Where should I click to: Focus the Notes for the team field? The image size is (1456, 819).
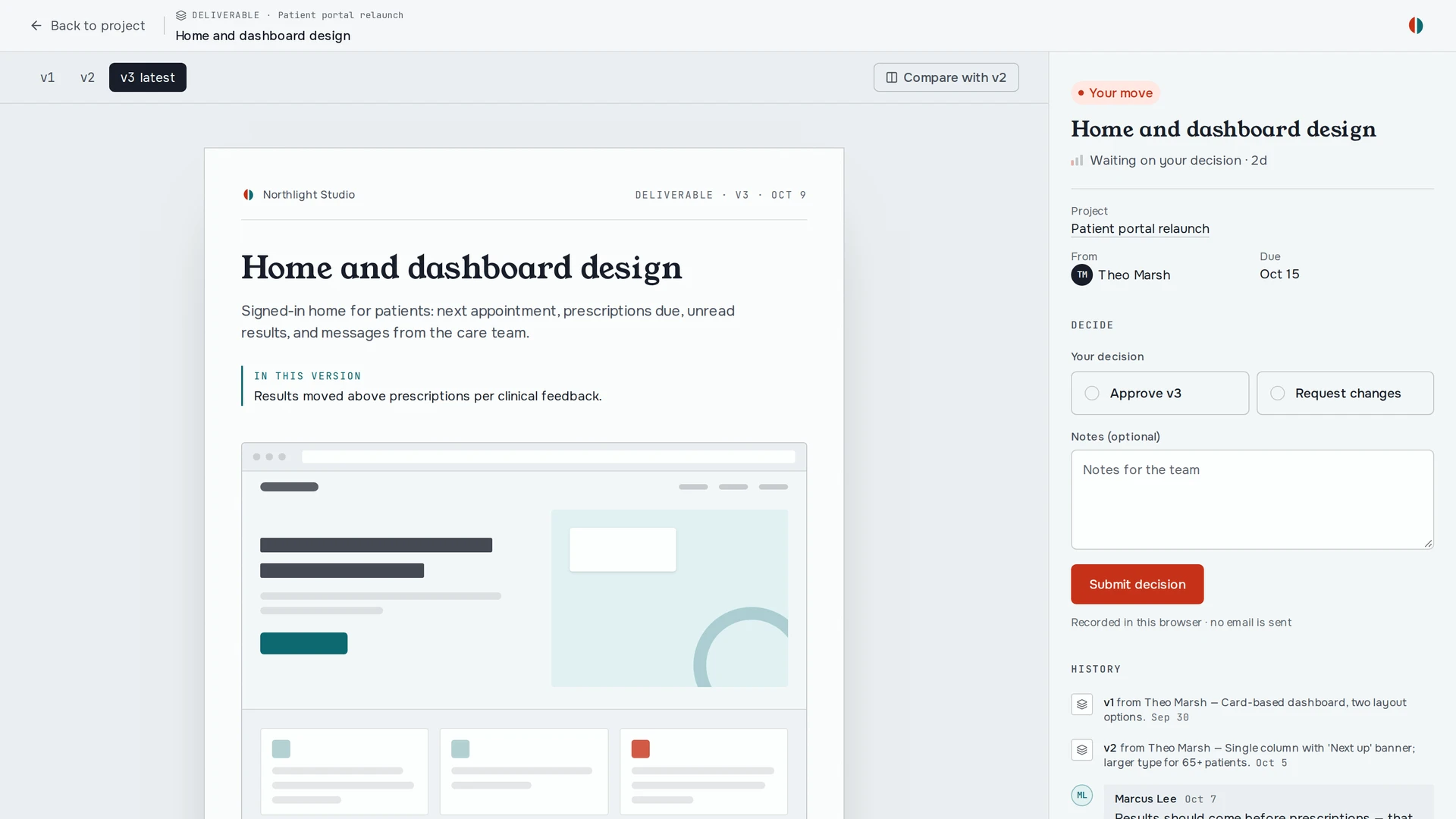tap(1252, 500)
